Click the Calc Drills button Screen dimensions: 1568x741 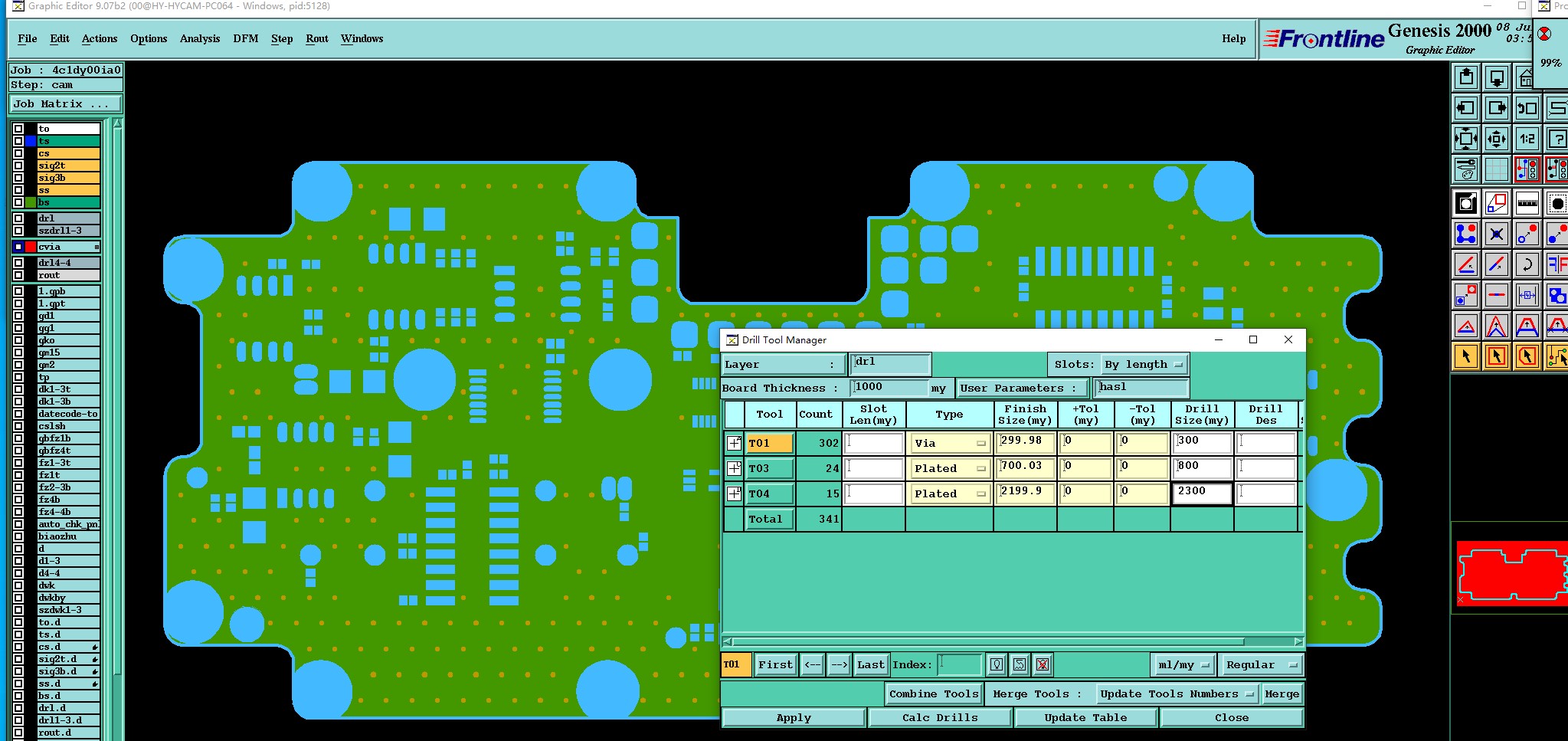[x=940, y=718]
